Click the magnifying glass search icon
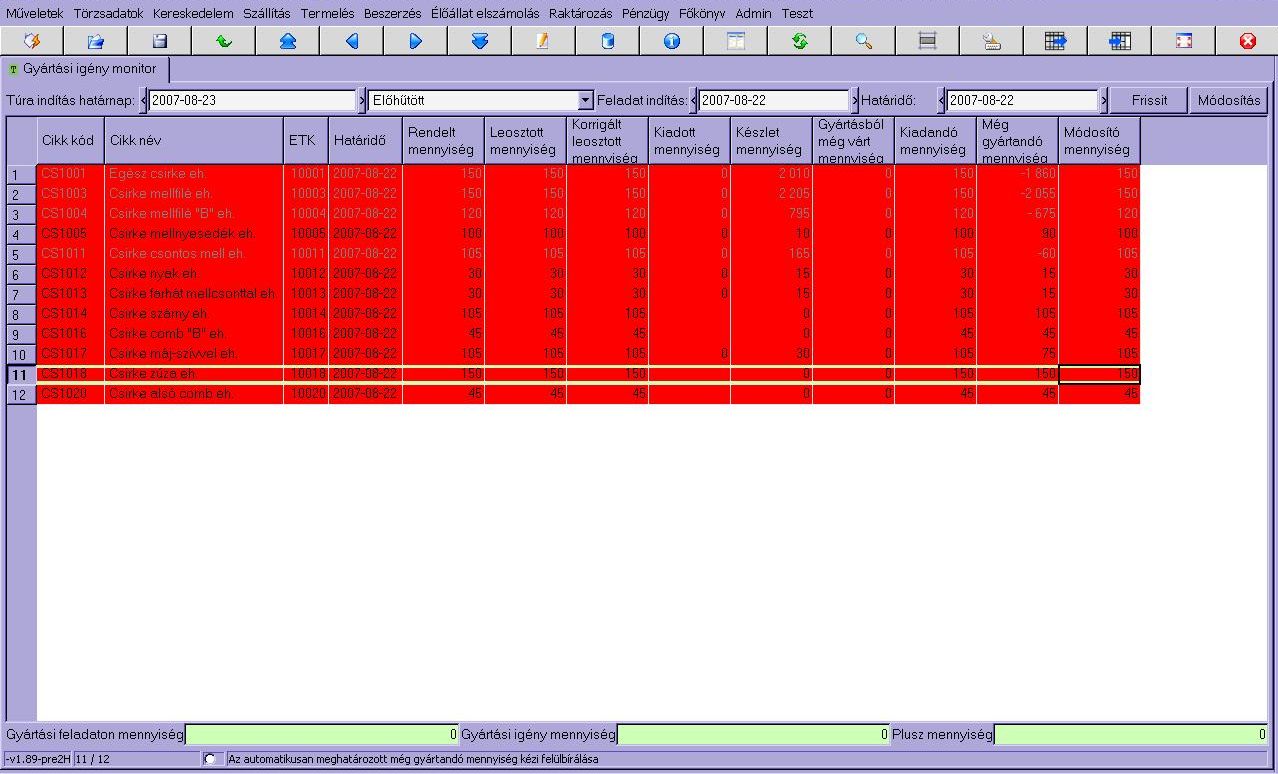Screen dimensions: 1278x774 [x=863, y=41]
